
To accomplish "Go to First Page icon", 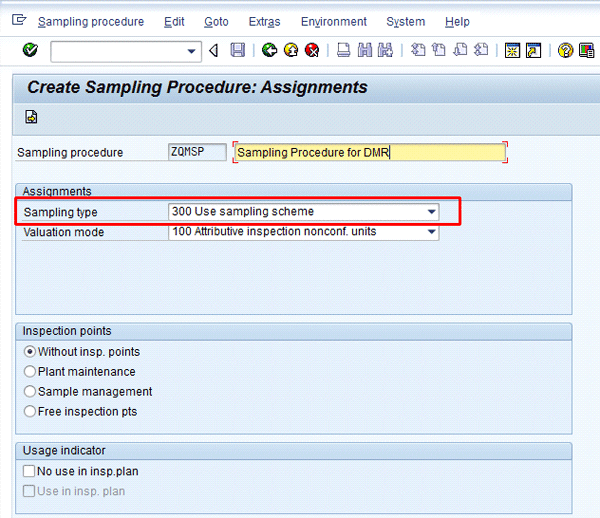I will 418,50.
